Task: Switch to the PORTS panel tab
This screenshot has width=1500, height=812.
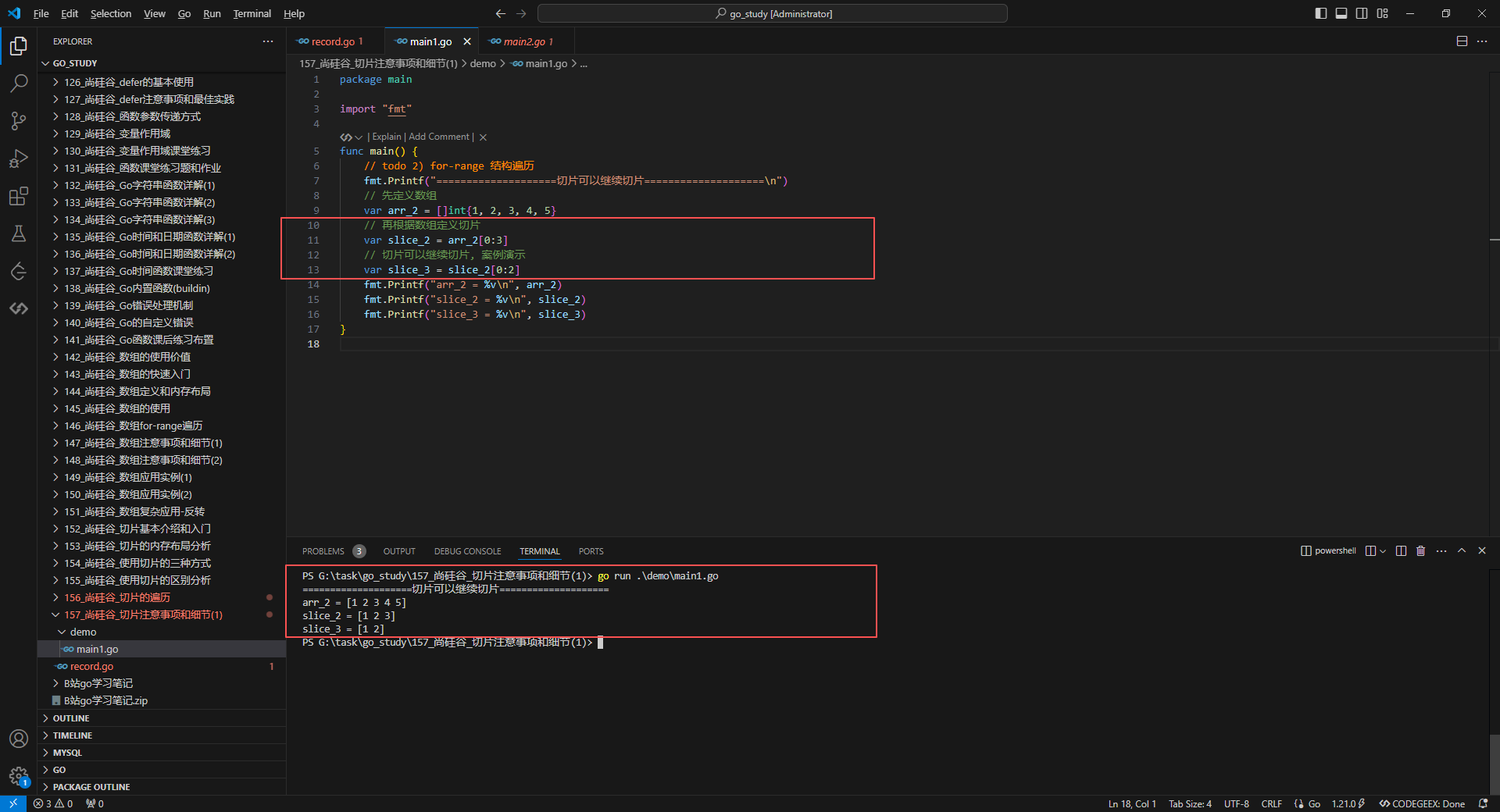Action: (x=591, y=551)
